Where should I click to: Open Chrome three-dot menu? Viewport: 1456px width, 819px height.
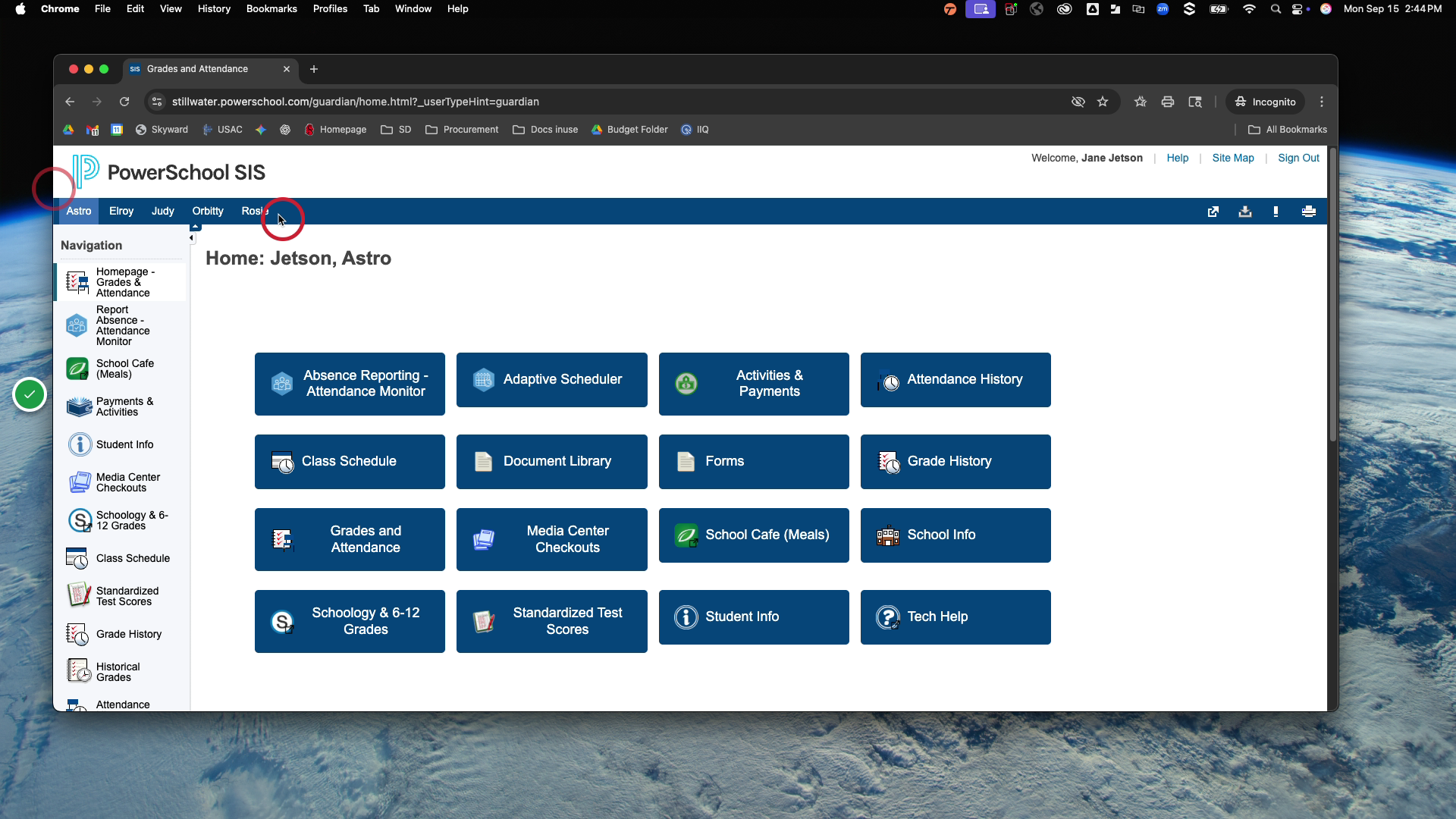pos(1322,102)
